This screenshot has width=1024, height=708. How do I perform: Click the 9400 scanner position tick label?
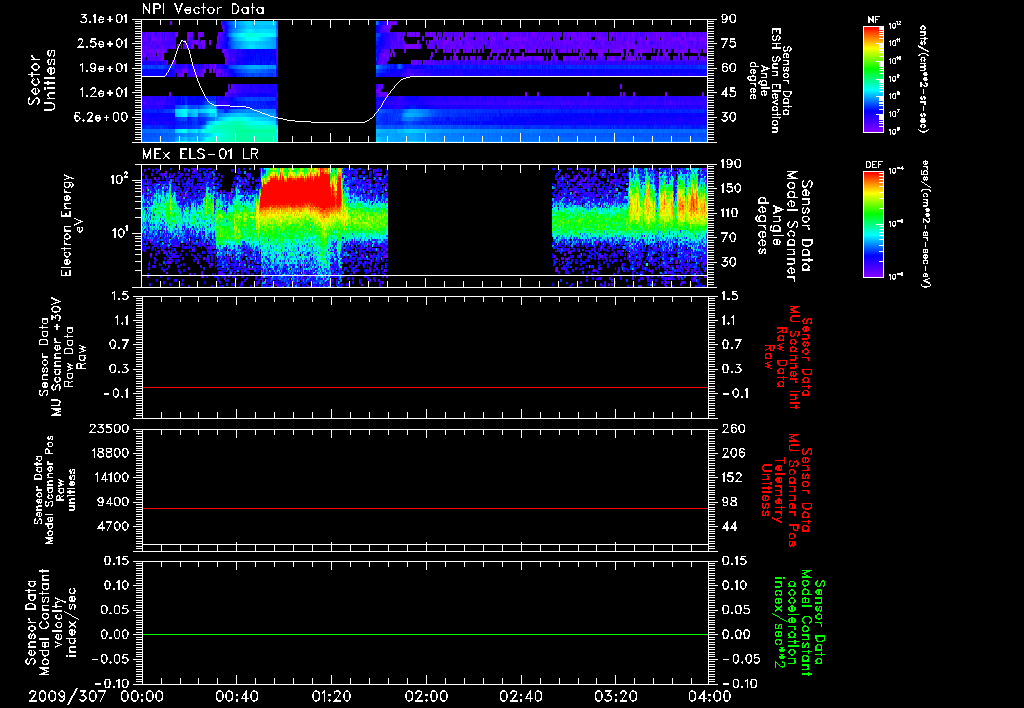[x=114, y=502]
